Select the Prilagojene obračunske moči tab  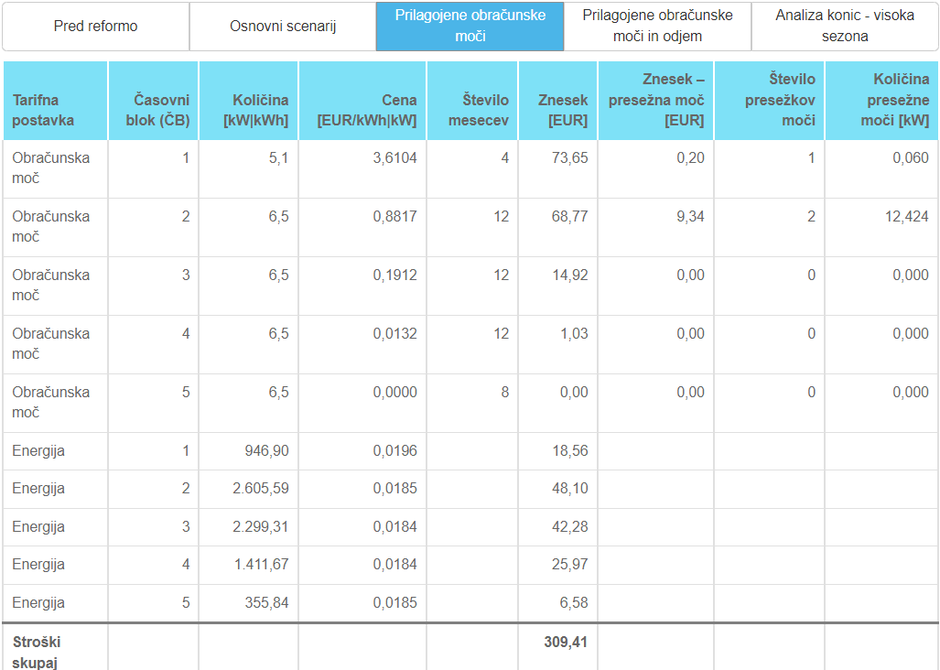click(470, 26)
